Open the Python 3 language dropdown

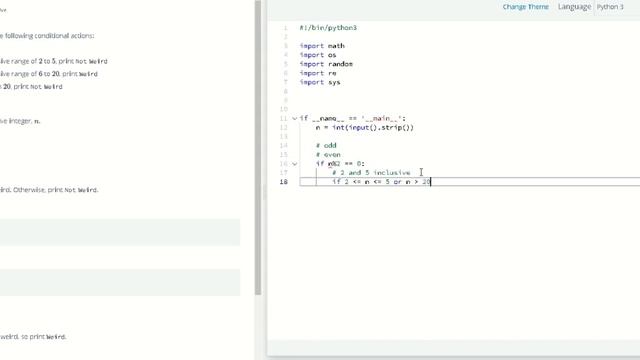tap(610, 7)
